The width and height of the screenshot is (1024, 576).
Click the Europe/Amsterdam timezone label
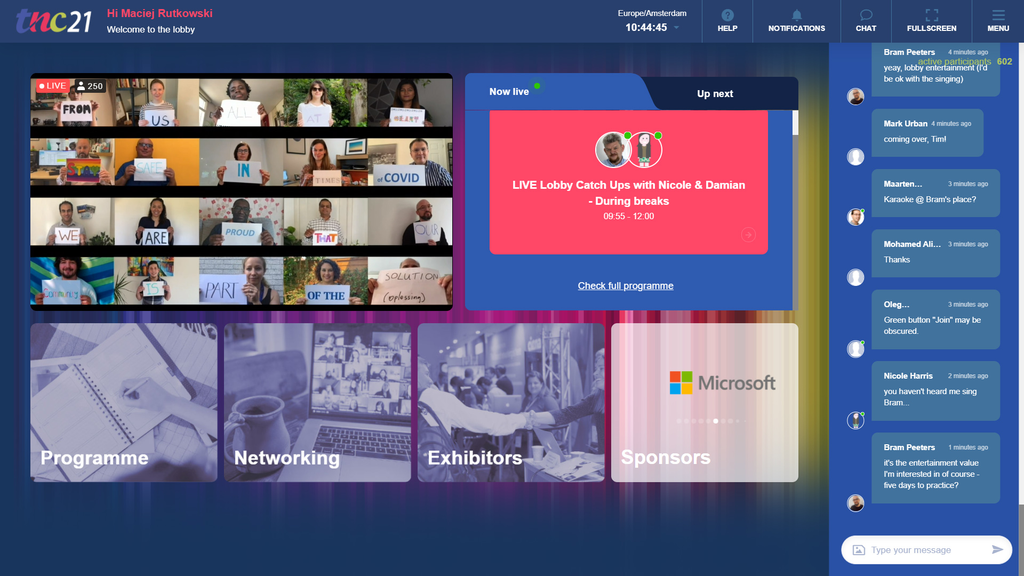coord(652,13)
